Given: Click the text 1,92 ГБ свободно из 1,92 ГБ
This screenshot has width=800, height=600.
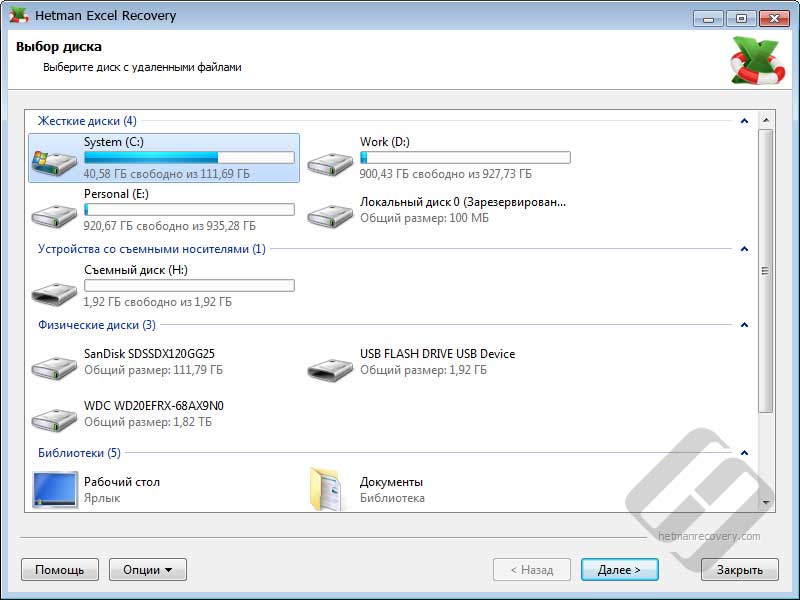Looking at the screenshot, I should (x=158, y=302).
